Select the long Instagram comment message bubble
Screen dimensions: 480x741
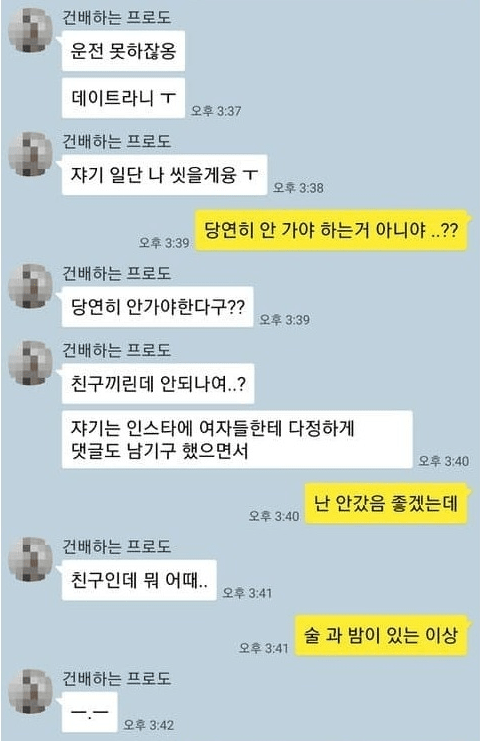[x=237, y=439]
